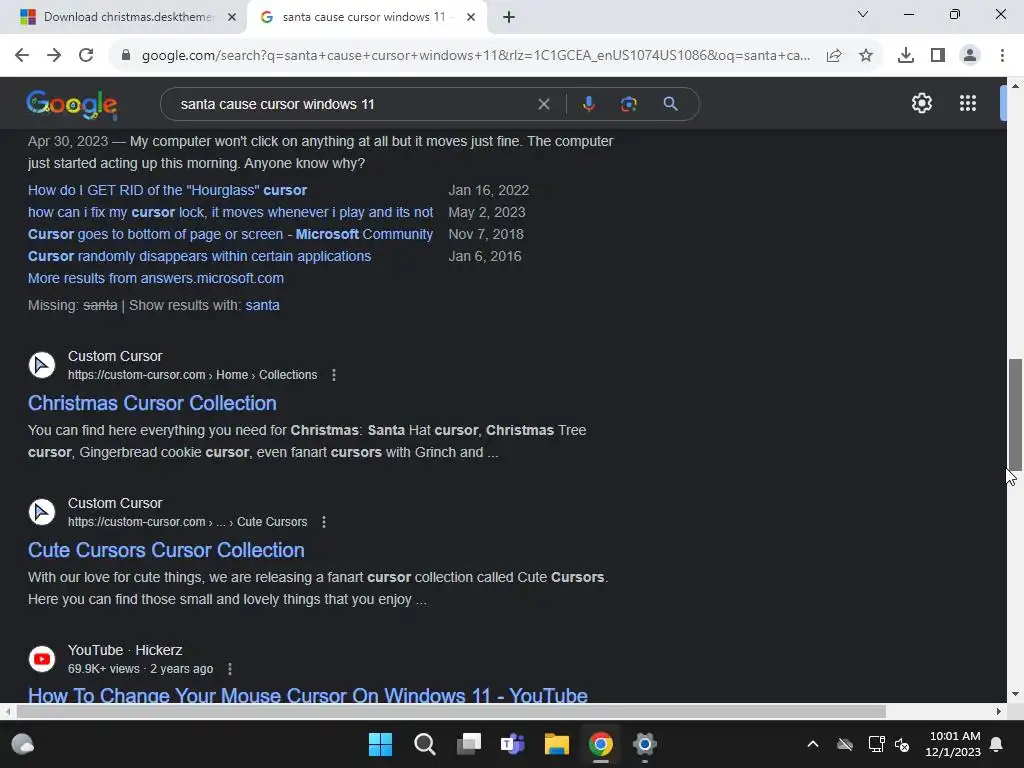Click the Custom Cursor favicon above Cute Cursors
Screen dimensions: 1024x768
(x=42, y=511)
